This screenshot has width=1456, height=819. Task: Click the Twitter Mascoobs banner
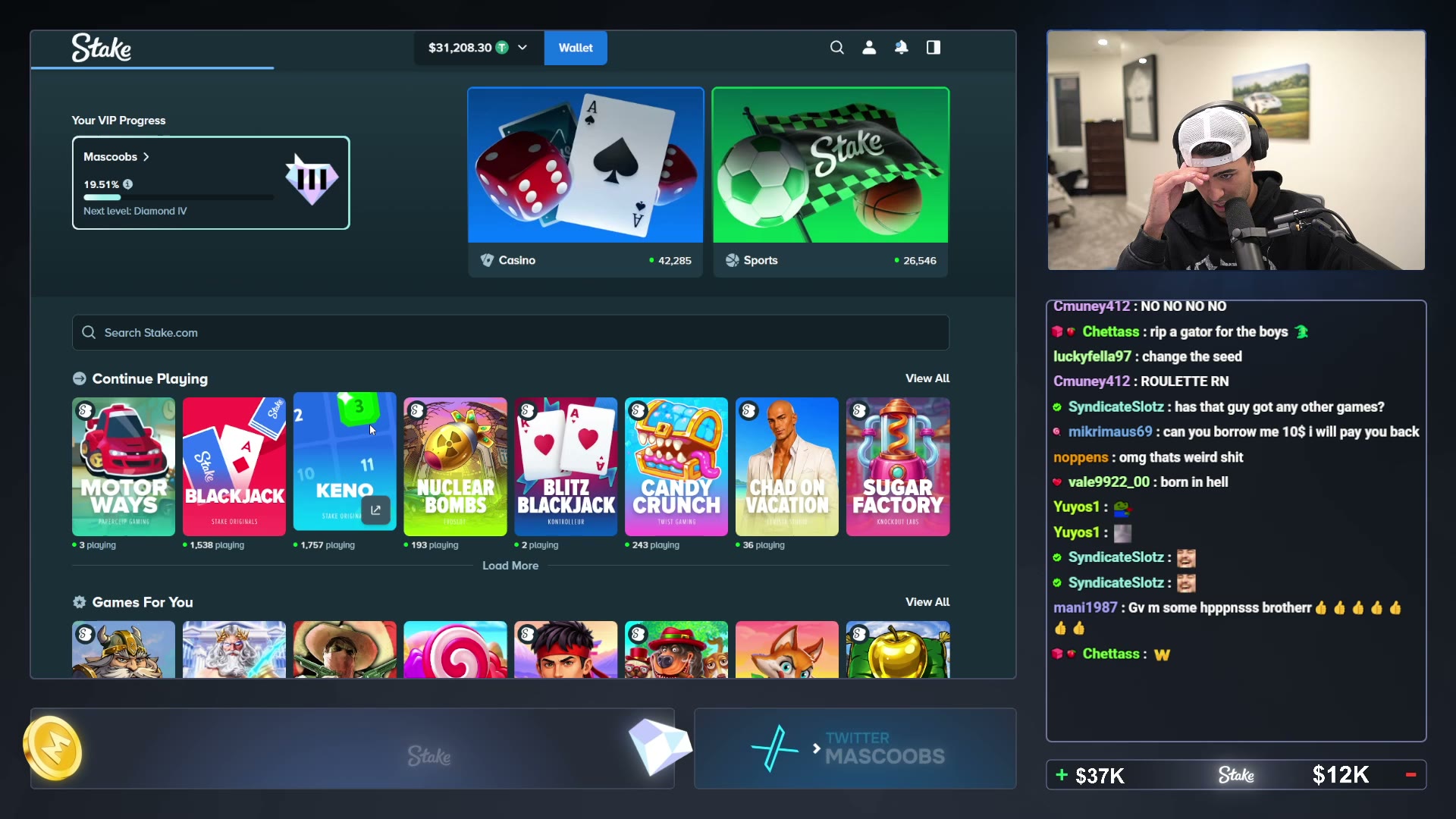click(855, 748)
